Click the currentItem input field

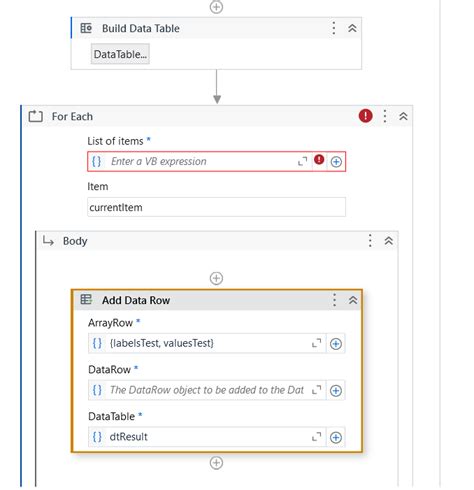pos(216,207)
